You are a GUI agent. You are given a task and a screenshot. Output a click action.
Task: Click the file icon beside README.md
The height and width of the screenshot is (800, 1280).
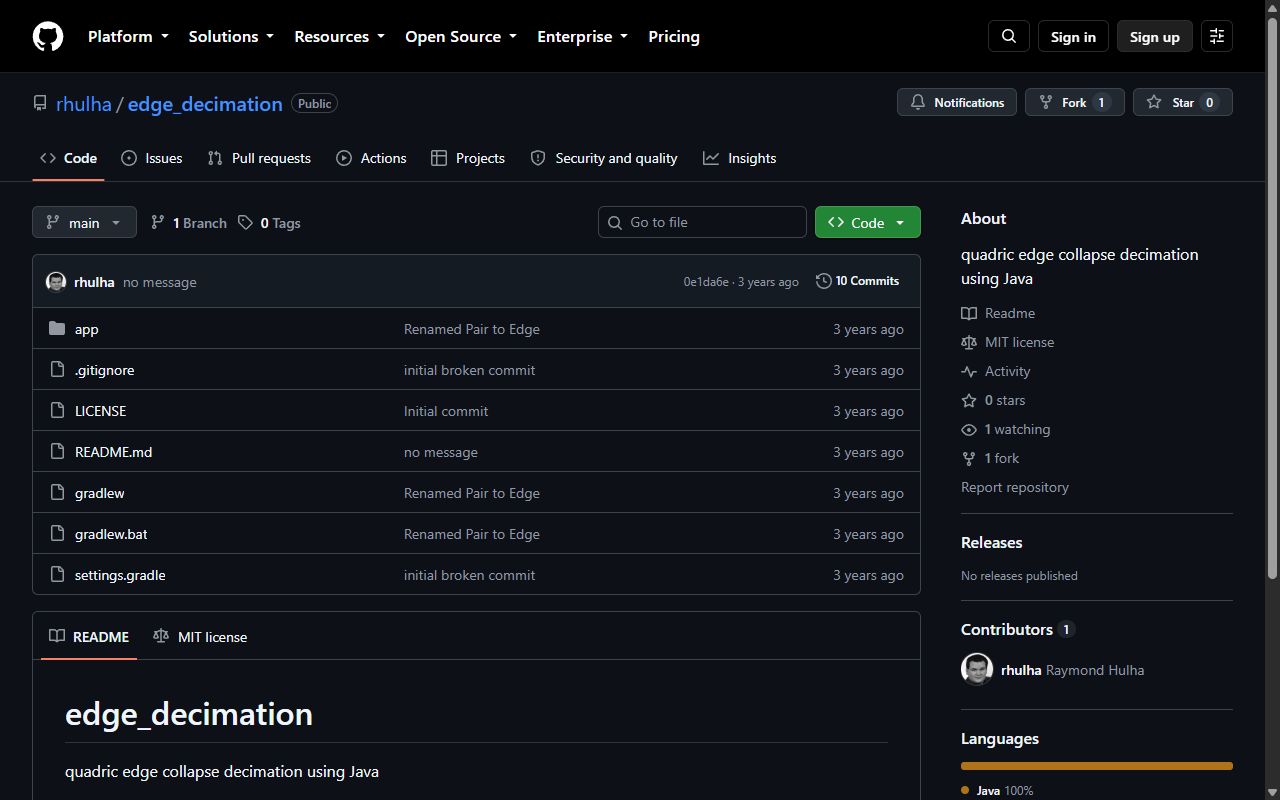pyautogui.click(x=57, y=452)
